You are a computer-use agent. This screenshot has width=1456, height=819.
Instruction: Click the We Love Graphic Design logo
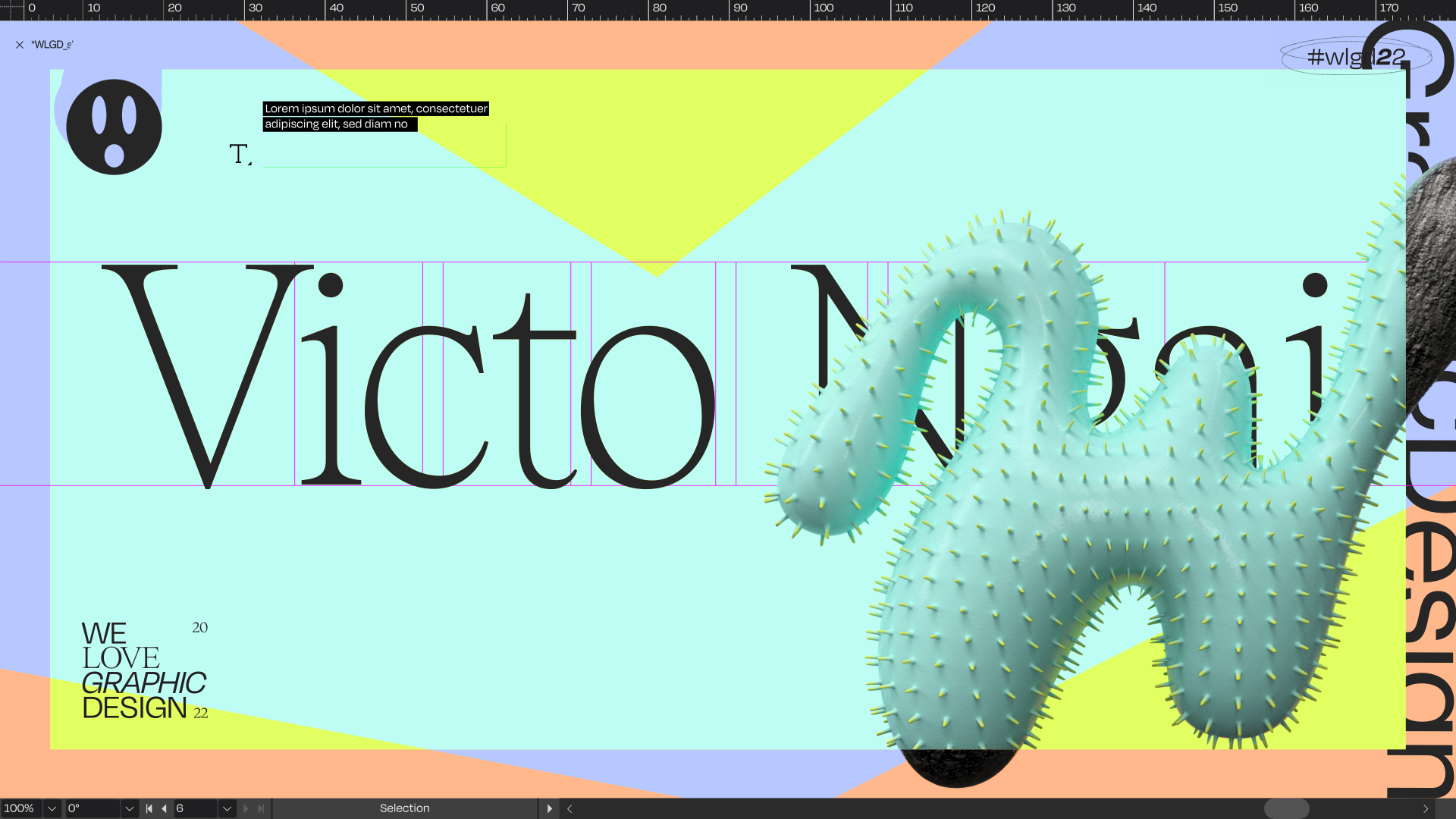click(x=144, y=670)
